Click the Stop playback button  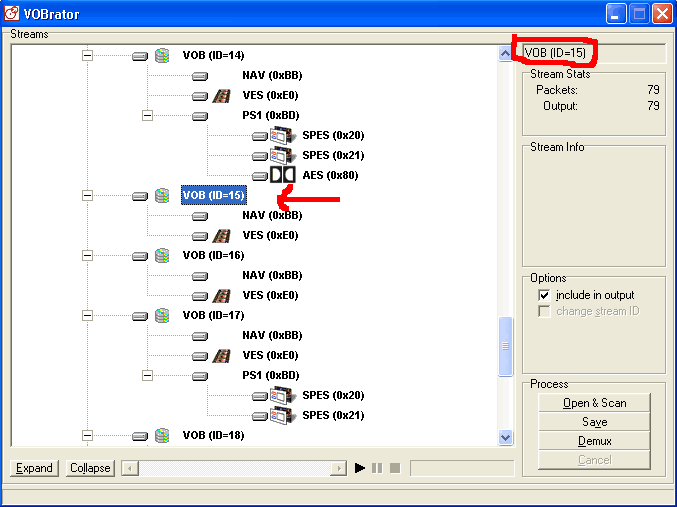point(395,468)
